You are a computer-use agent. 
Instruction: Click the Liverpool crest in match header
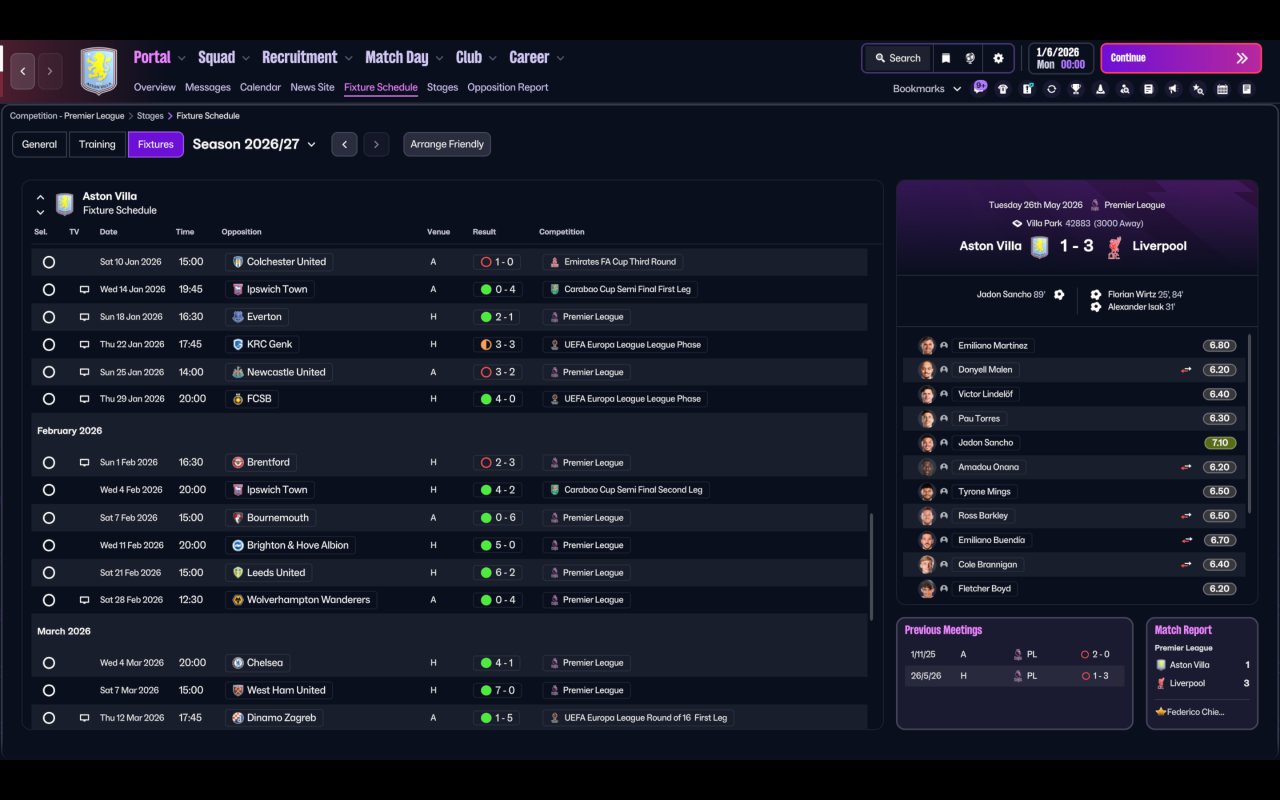coord(1114,247)
